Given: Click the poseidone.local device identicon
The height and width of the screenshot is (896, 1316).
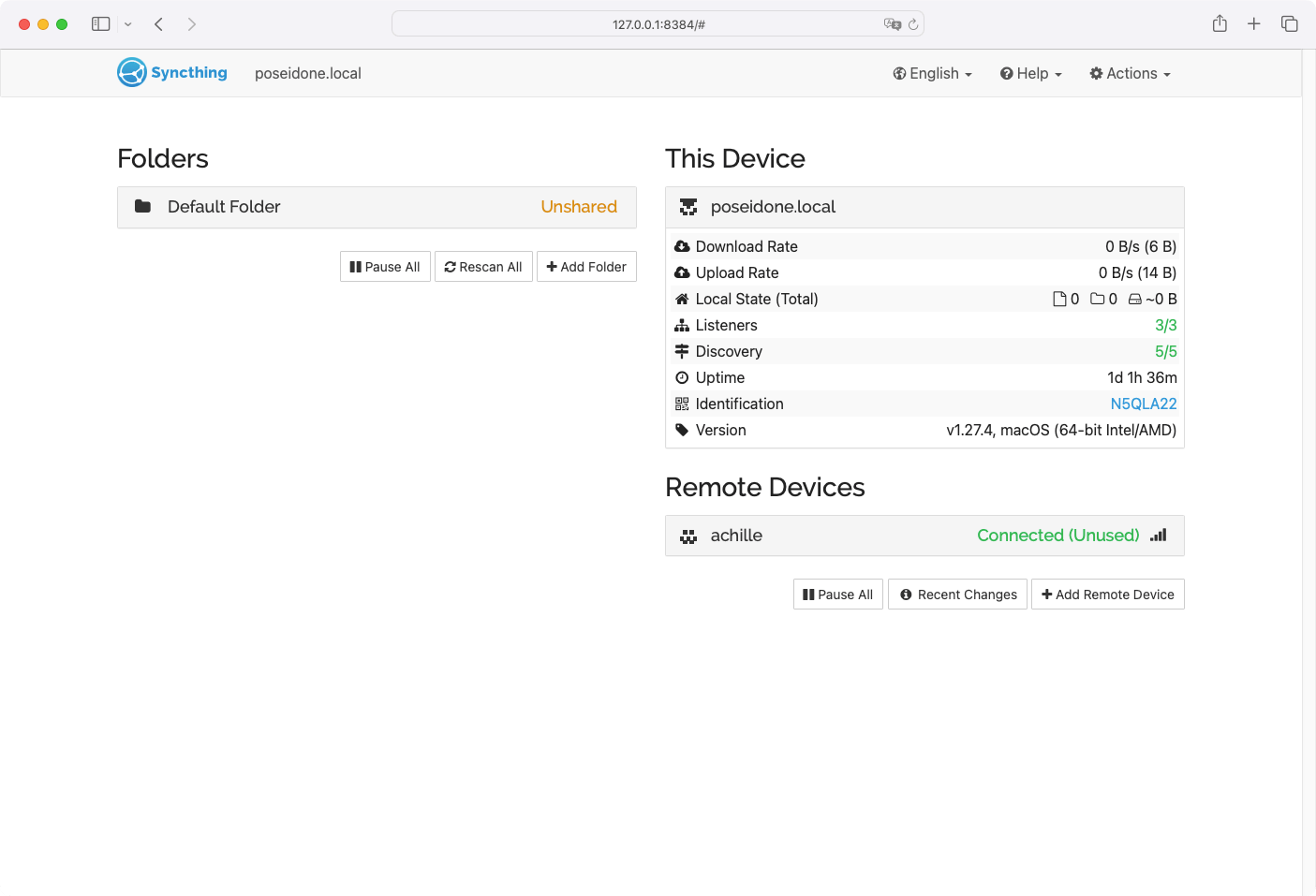Looking at the screenshot, I should pyautogui.click(x=688, y=207).
